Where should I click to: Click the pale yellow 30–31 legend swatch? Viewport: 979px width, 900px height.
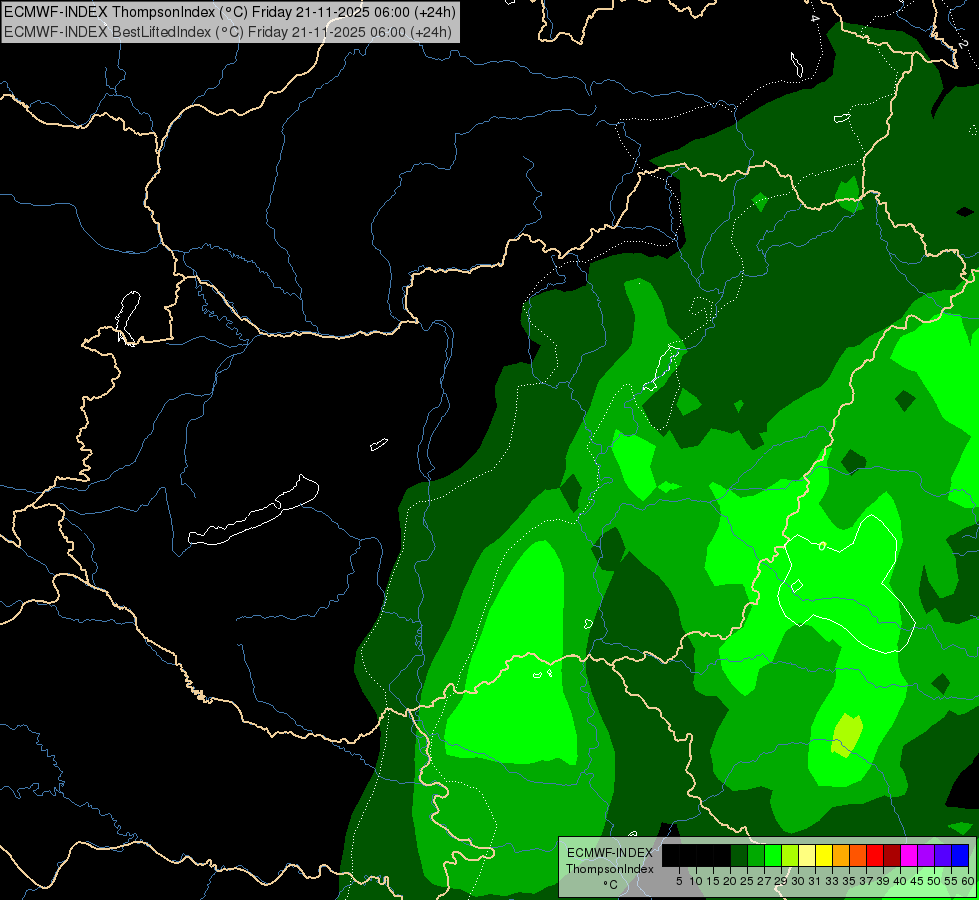point(807,855)
